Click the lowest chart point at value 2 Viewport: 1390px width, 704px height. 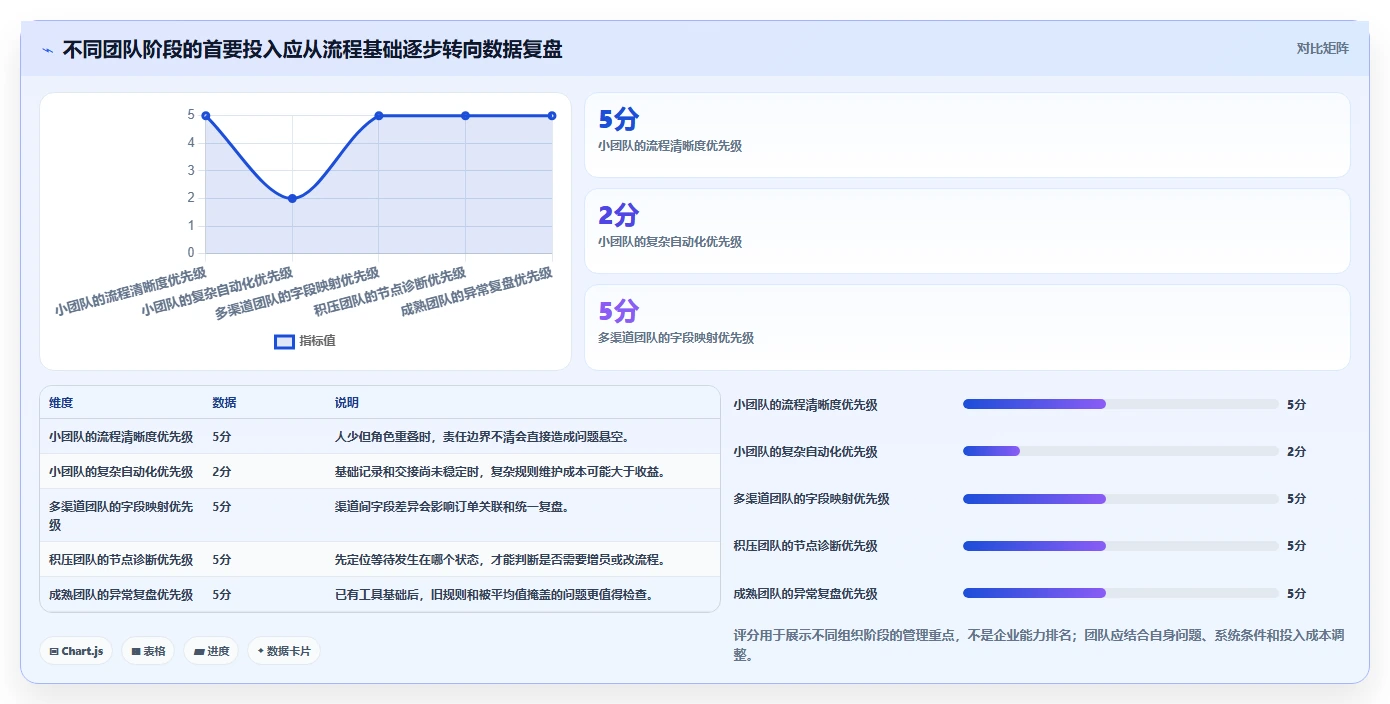coord(292,198)
